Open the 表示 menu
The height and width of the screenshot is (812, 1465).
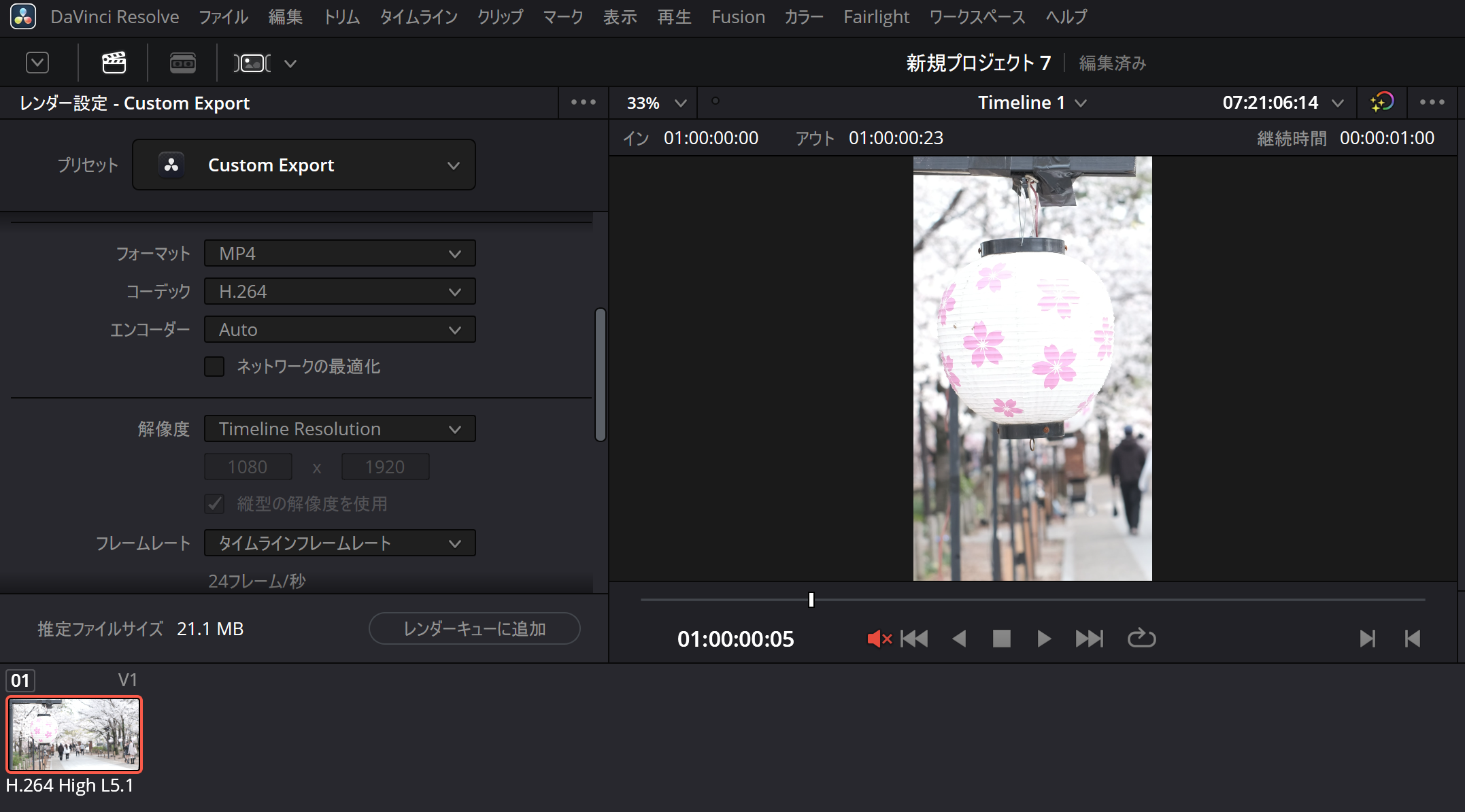(620, 17)
